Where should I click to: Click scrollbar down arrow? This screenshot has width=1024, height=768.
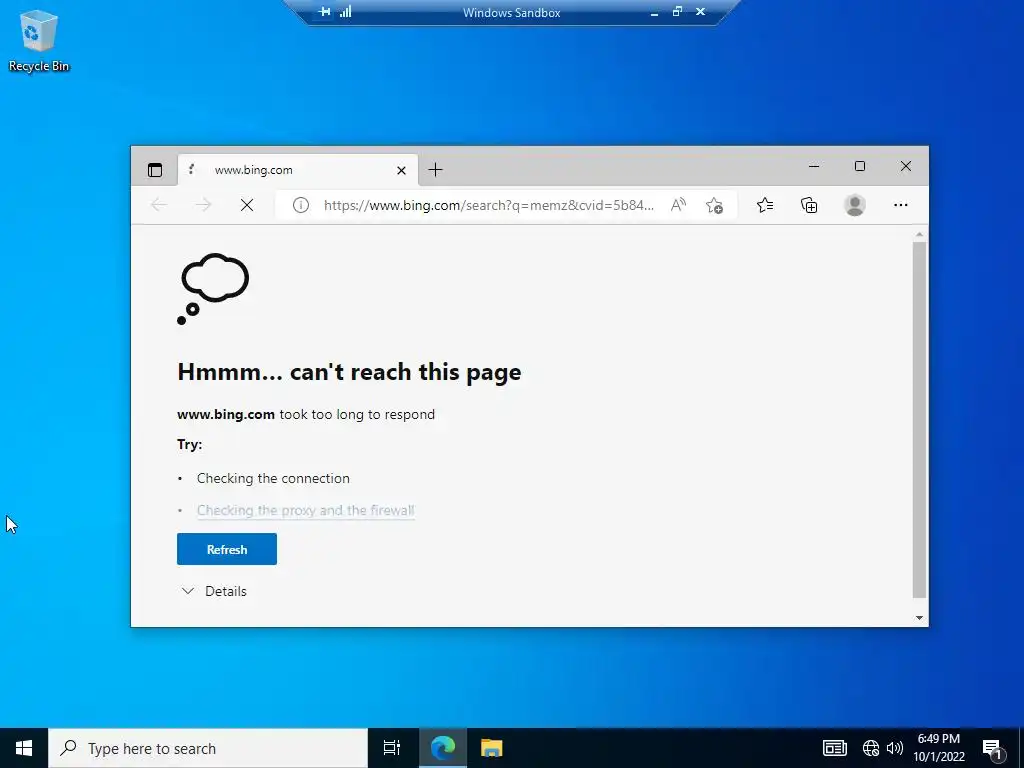tap(920, 618)
